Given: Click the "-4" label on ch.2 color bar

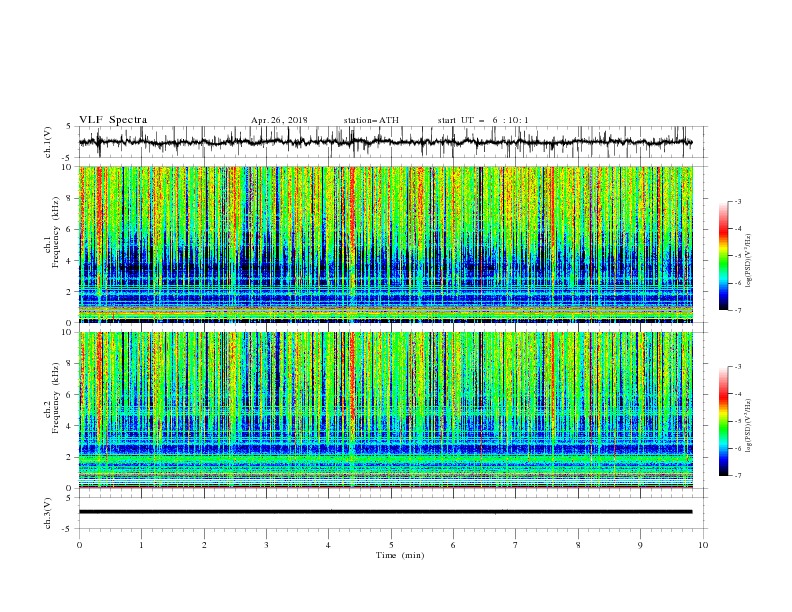Looking at the screenshot, I should point(738,394).
